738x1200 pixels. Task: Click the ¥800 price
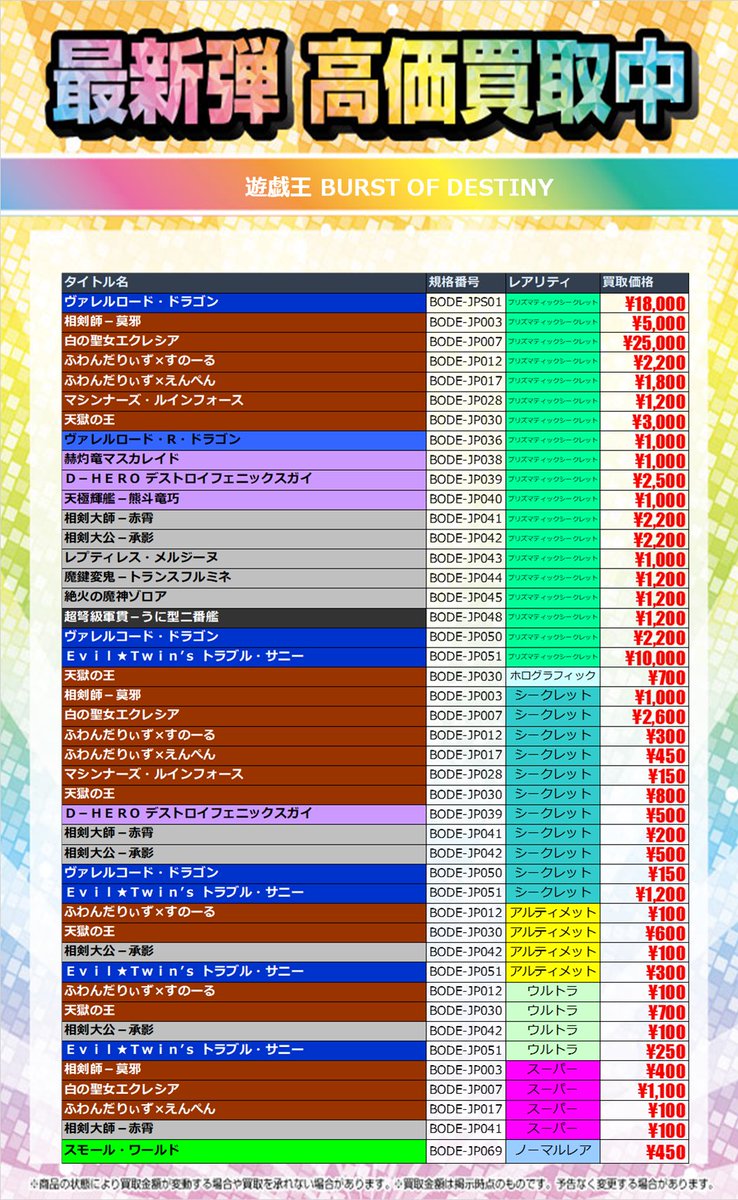point(667,796)
